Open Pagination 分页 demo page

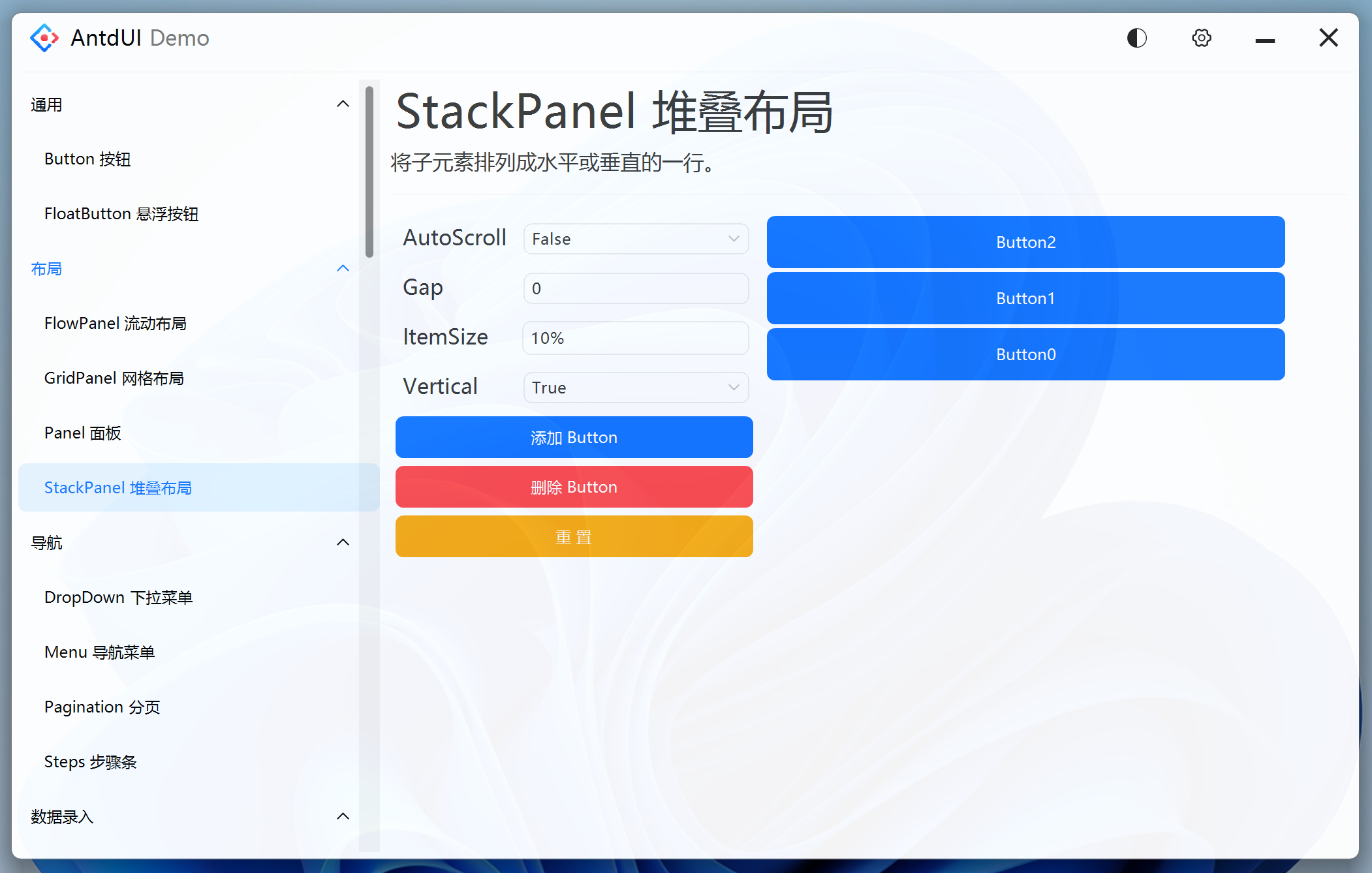pyautogui.click(x=102, y=707)
